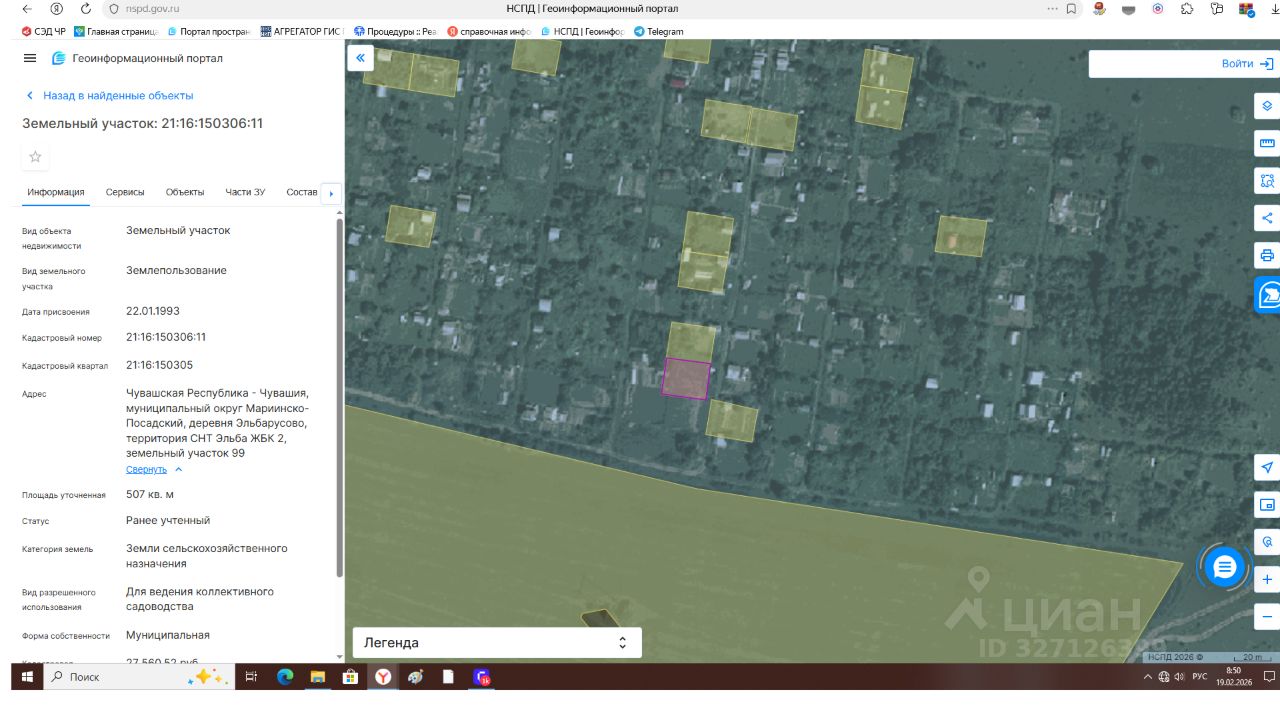Zoom in the map with plus

(1267, 579)
